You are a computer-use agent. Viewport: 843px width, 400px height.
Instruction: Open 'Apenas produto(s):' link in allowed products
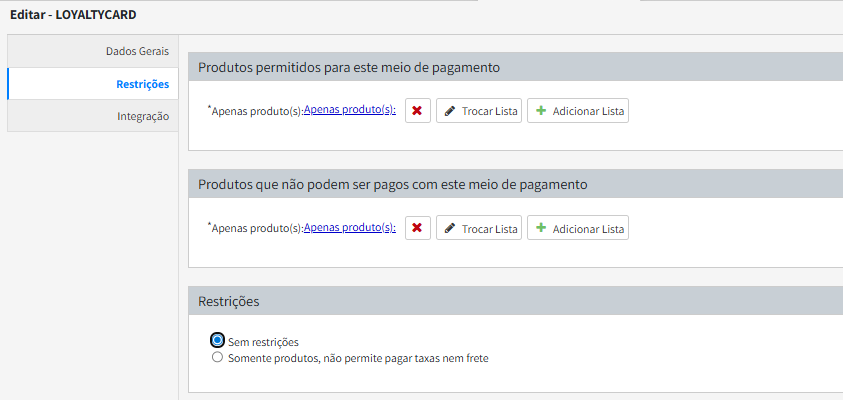350,111
